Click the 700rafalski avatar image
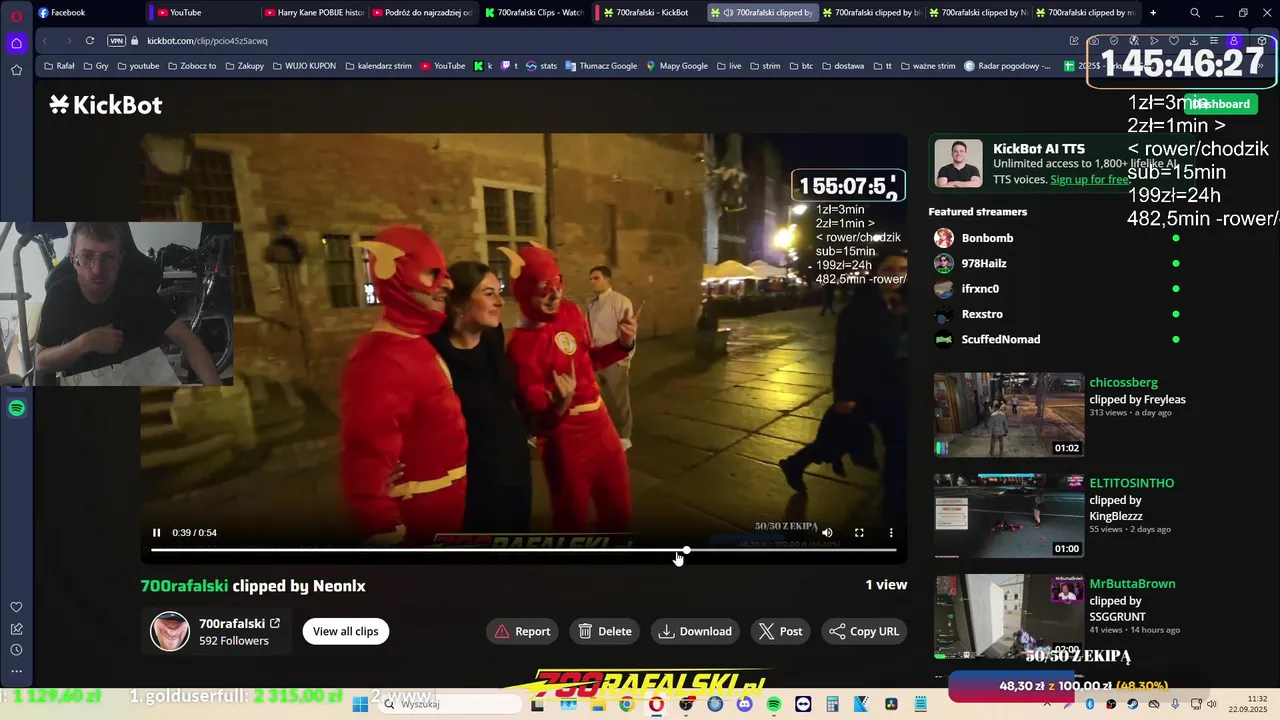The height and width of the screenshot is (720, 1280). coord(170,631)
